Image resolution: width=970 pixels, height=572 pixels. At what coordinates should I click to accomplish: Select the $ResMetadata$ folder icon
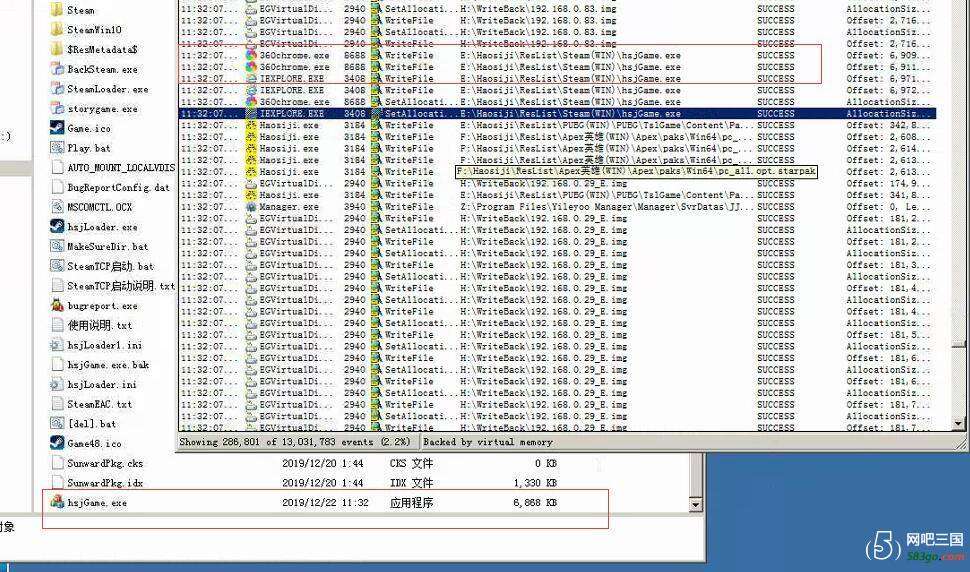pyautogui.click(x=57, y=49)
